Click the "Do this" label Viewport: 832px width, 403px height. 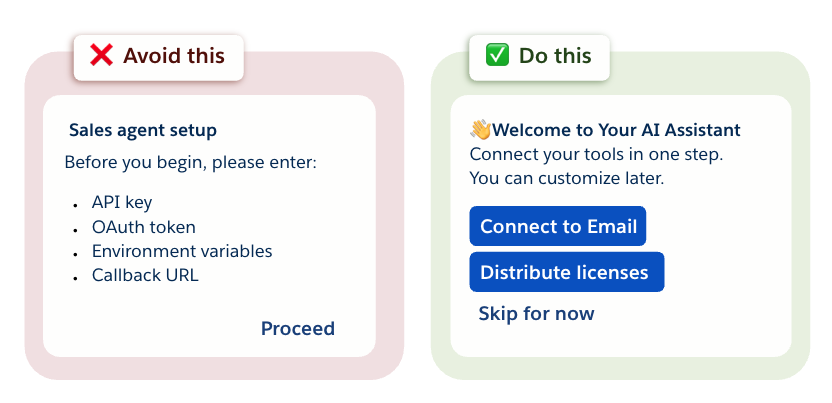[x=555, y=56]
